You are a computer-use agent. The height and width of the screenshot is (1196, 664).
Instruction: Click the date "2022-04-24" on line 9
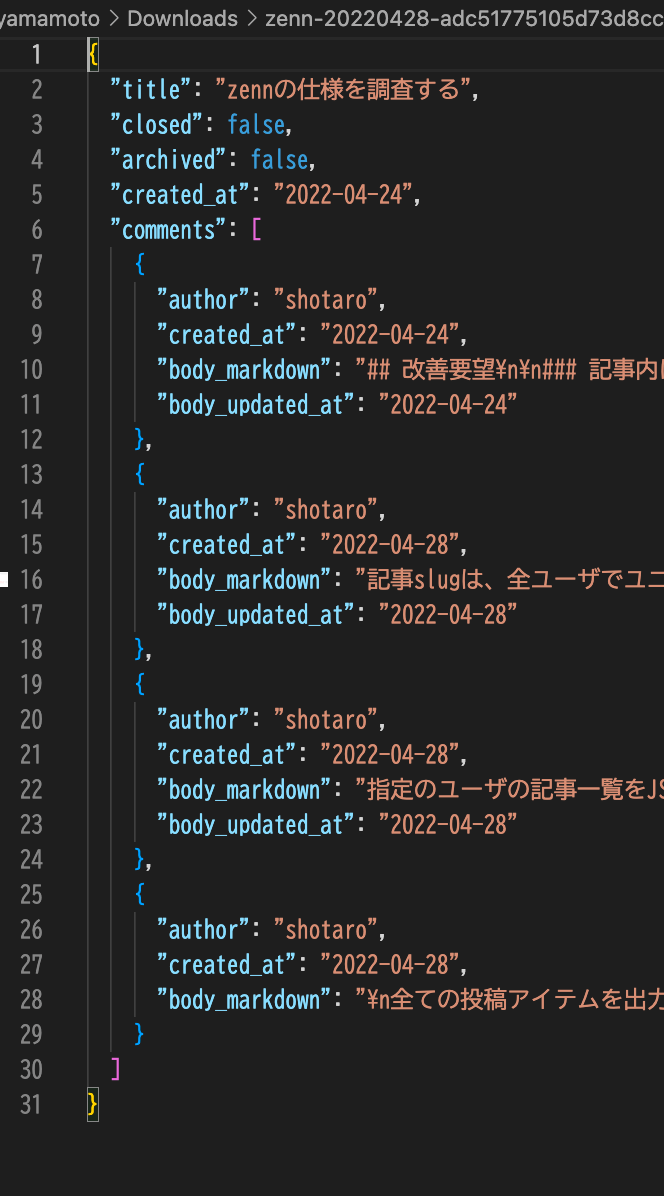(x=390, y=335)
